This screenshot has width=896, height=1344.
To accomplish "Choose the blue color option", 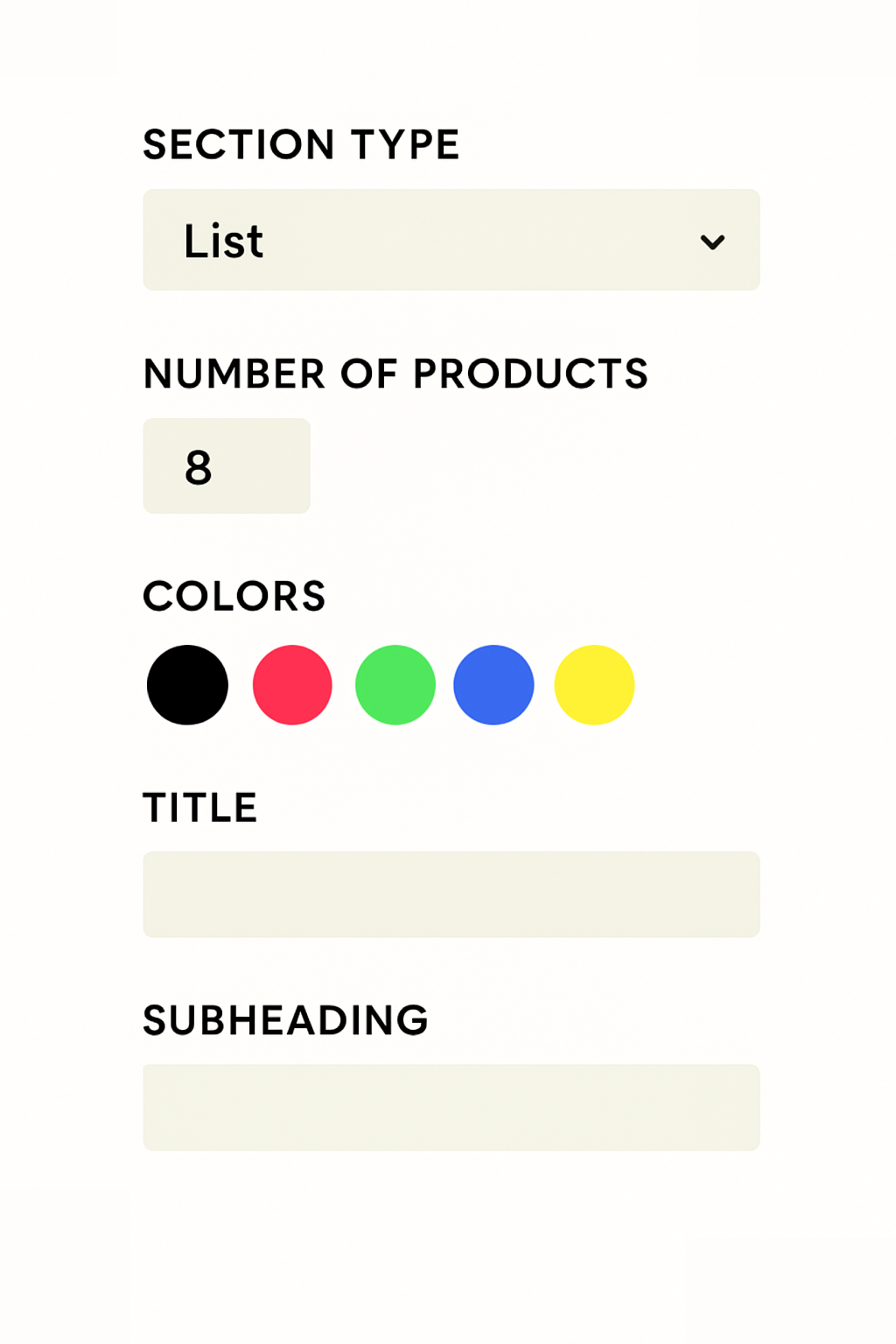I will click(x=493, y=684).
